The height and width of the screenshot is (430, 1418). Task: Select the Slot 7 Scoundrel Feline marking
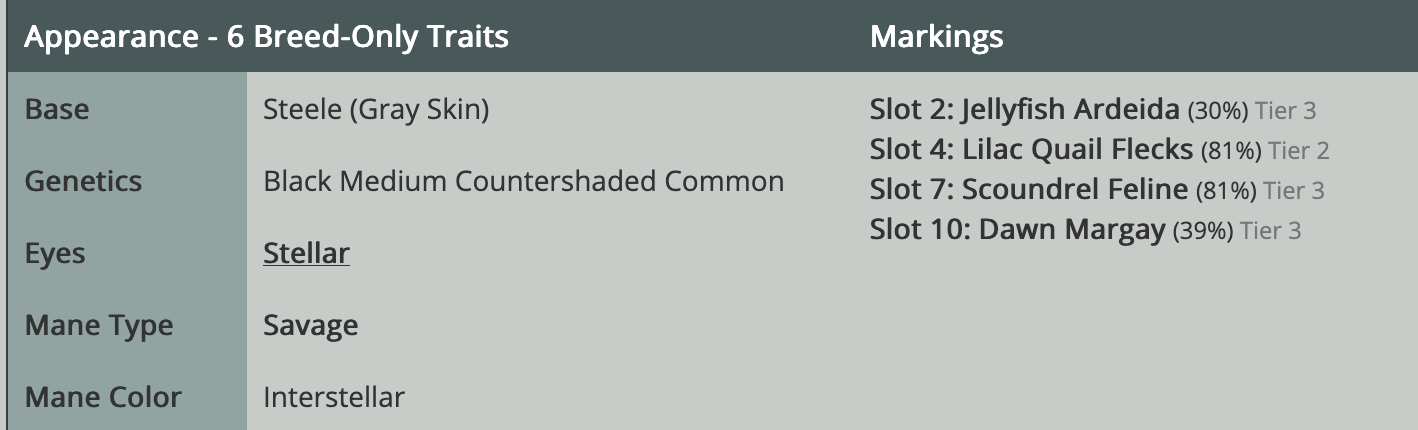[1097, 190]
